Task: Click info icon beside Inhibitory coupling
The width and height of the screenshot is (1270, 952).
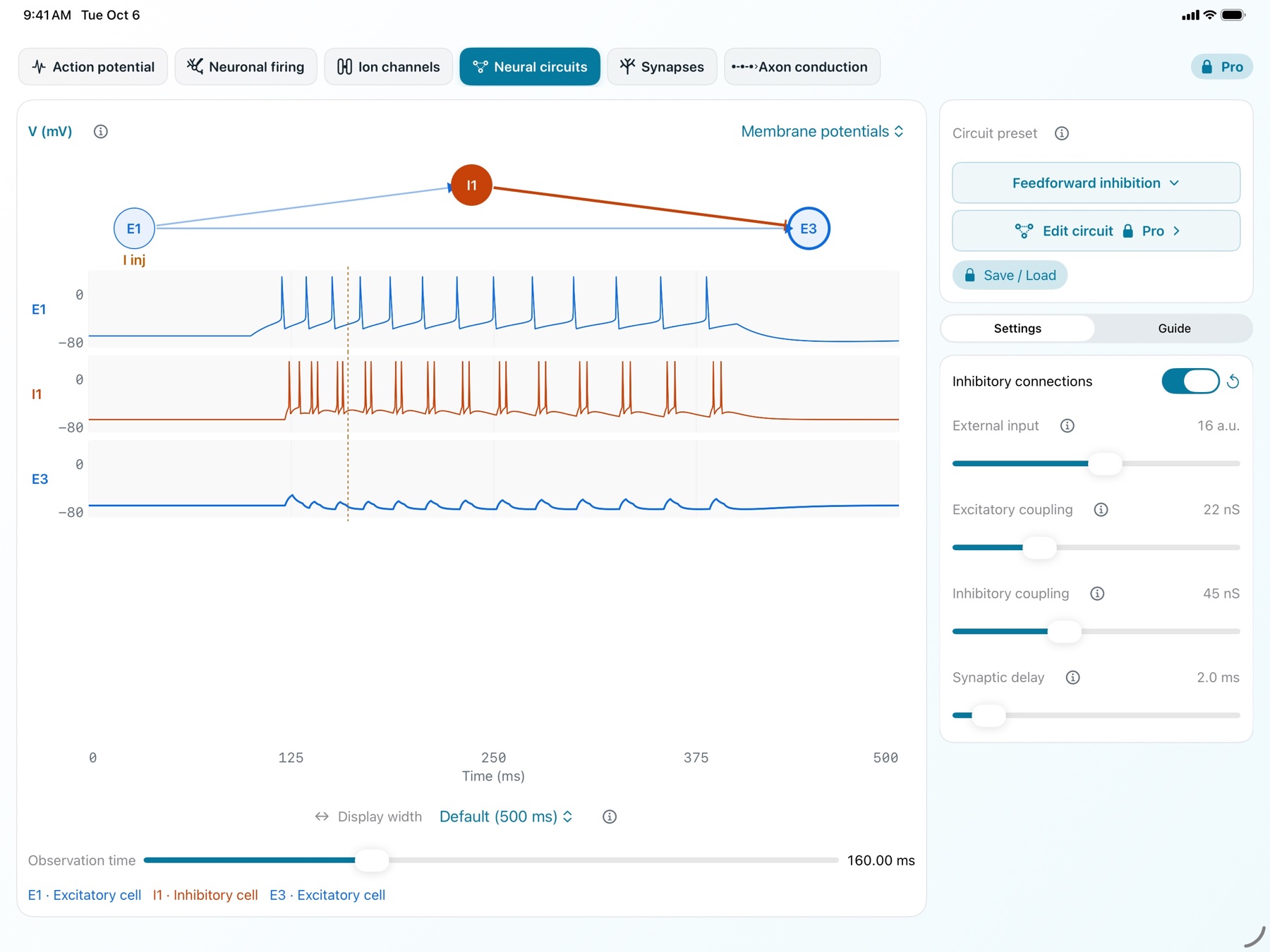Action: click(x=1097, y=594)
